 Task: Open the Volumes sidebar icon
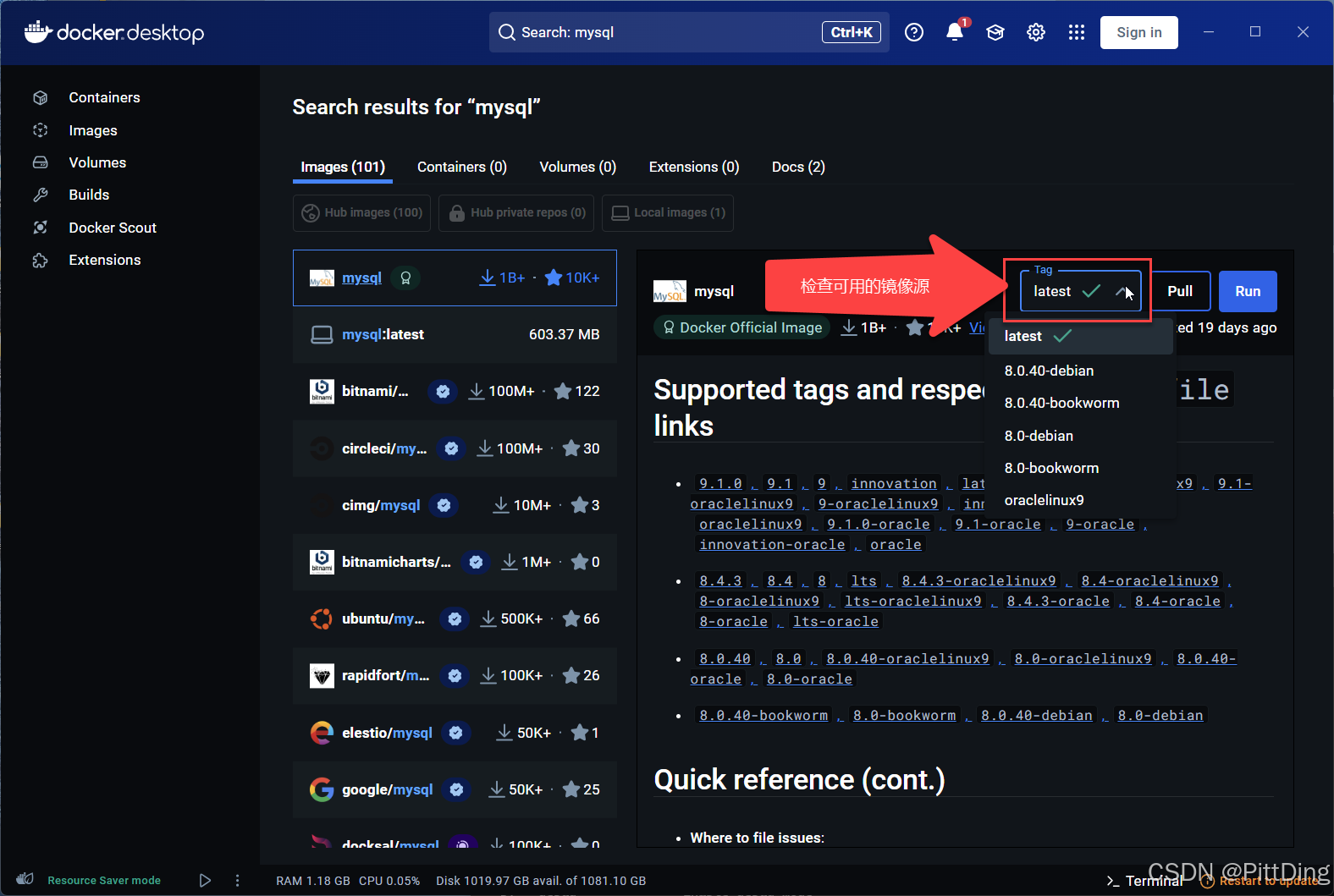pos(40,162)
